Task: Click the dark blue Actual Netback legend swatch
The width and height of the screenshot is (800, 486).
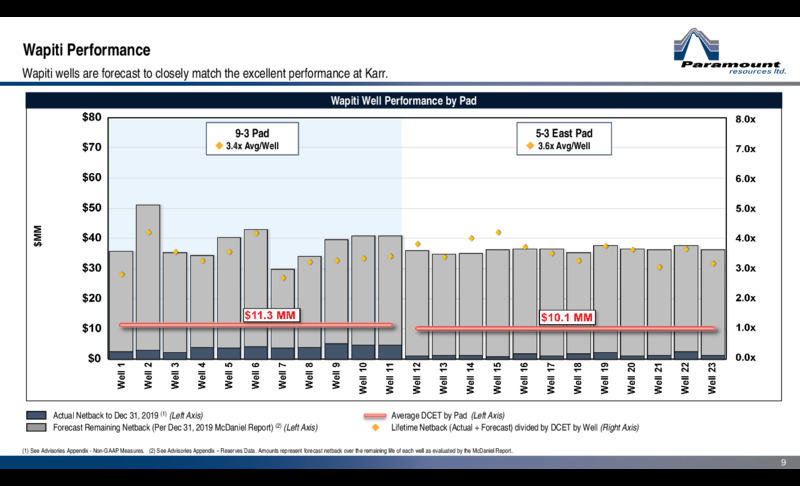Action: (x=36, y=415)
